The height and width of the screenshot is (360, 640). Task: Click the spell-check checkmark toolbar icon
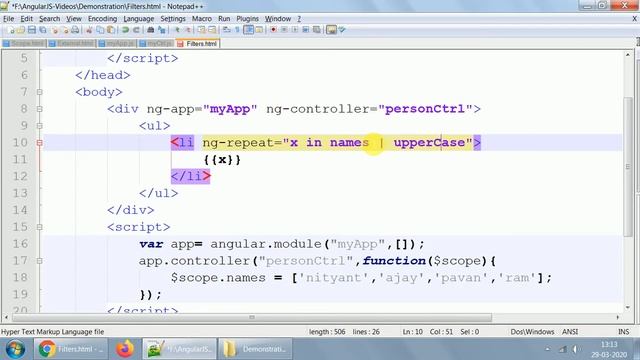point(342,30)
